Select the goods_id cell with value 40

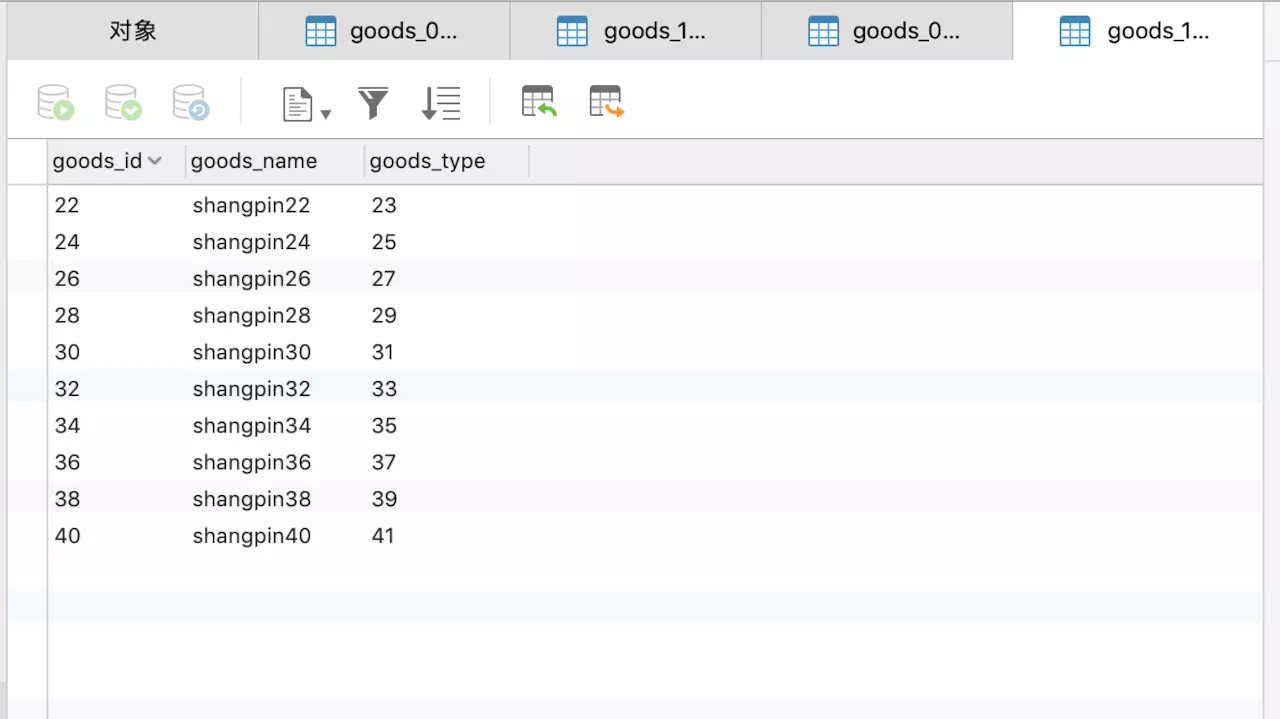coord(68,536)
